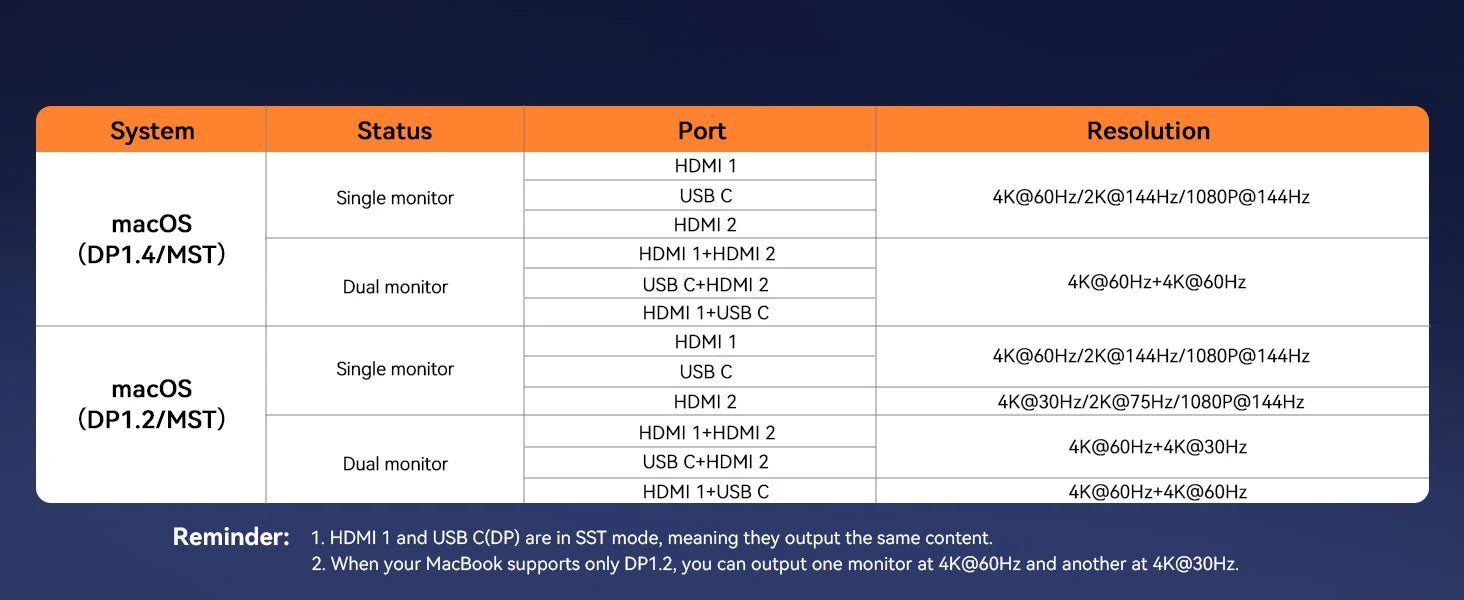Select the Resolution column header
Image resolution: width=1464 pixels, height=600 pixels.
pyautogui.click(x=1148, y=131)
